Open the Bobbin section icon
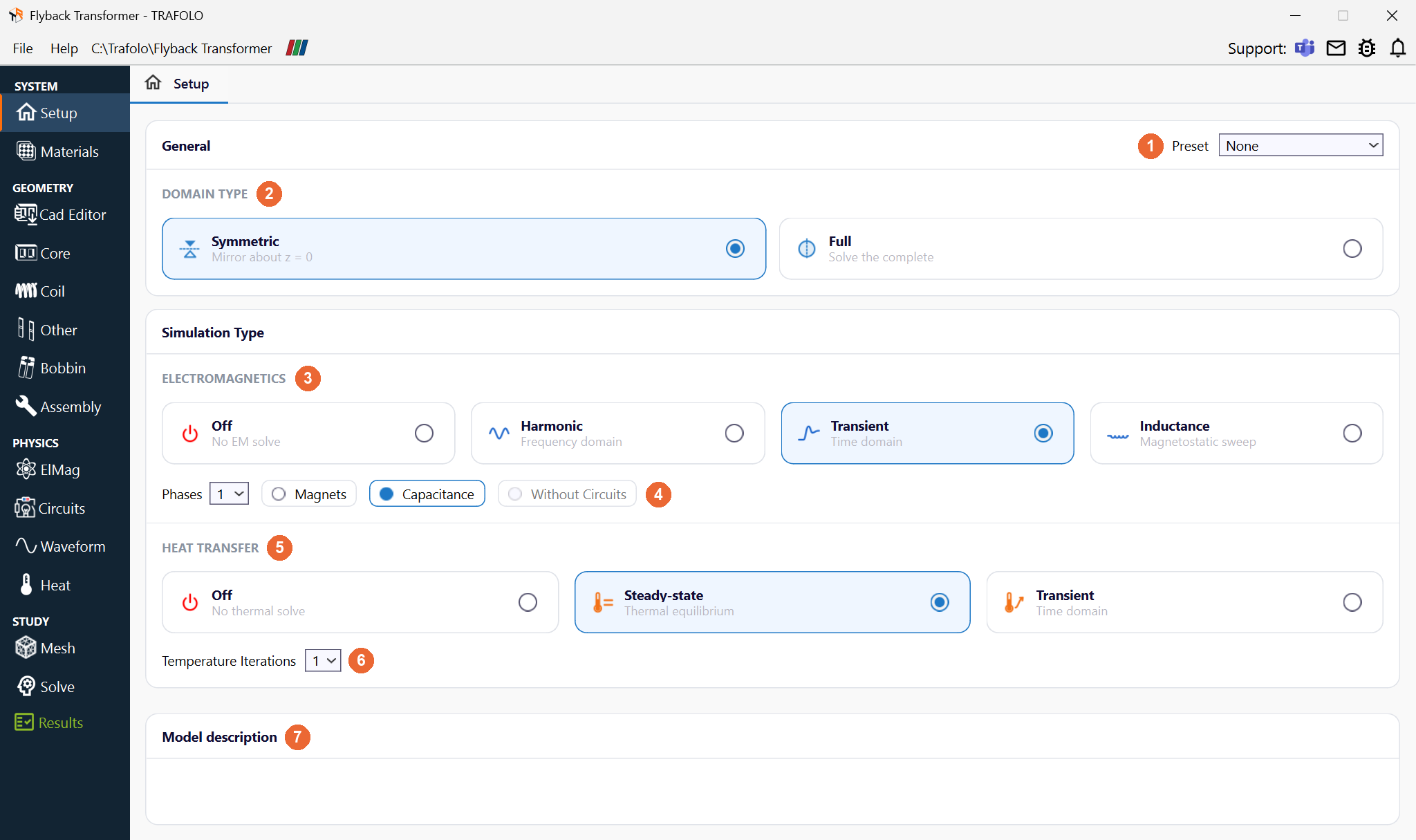Screen dimensions: 1416x840 point(26,368)
